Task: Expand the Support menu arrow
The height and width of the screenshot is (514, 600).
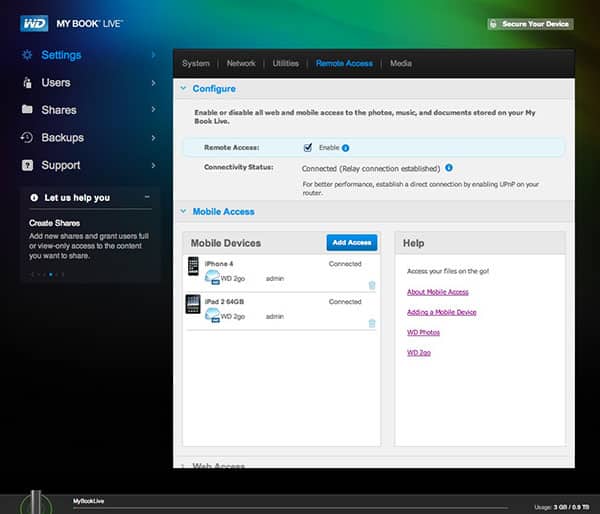Action: (x=153, y=165)
